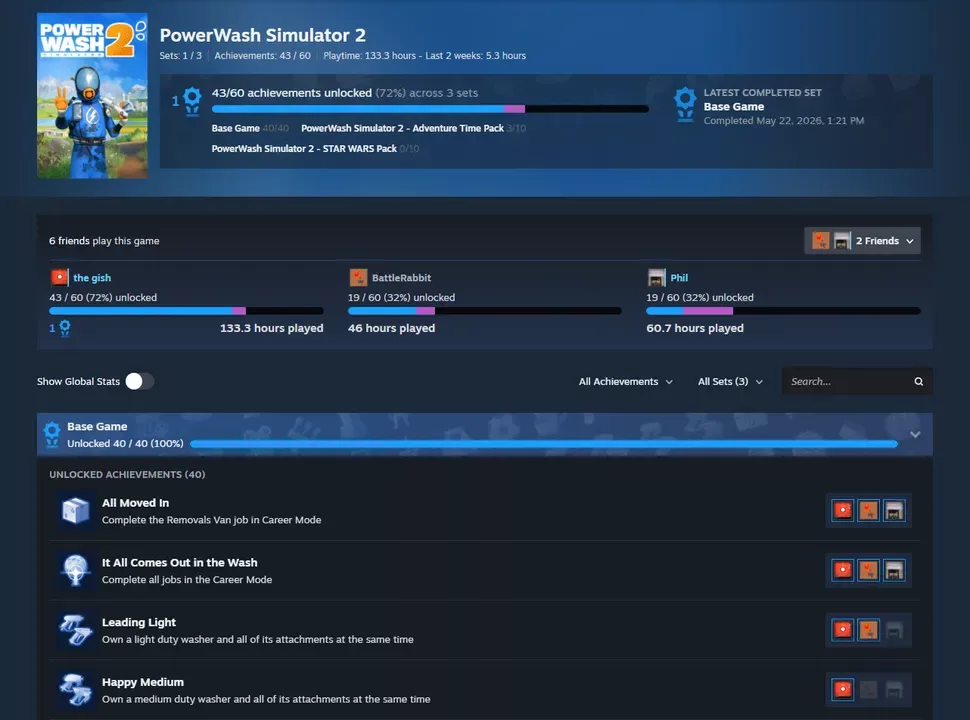Click the gish's avatar on Happy Medium row
This screenshot has width=970, height=720.
tap(843, 690)
